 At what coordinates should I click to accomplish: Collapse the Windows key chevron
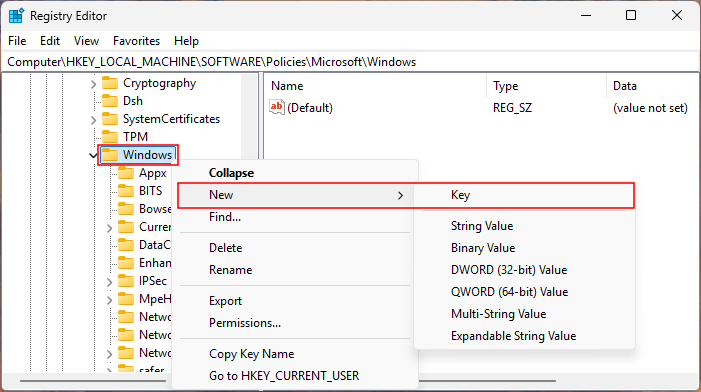93,156
